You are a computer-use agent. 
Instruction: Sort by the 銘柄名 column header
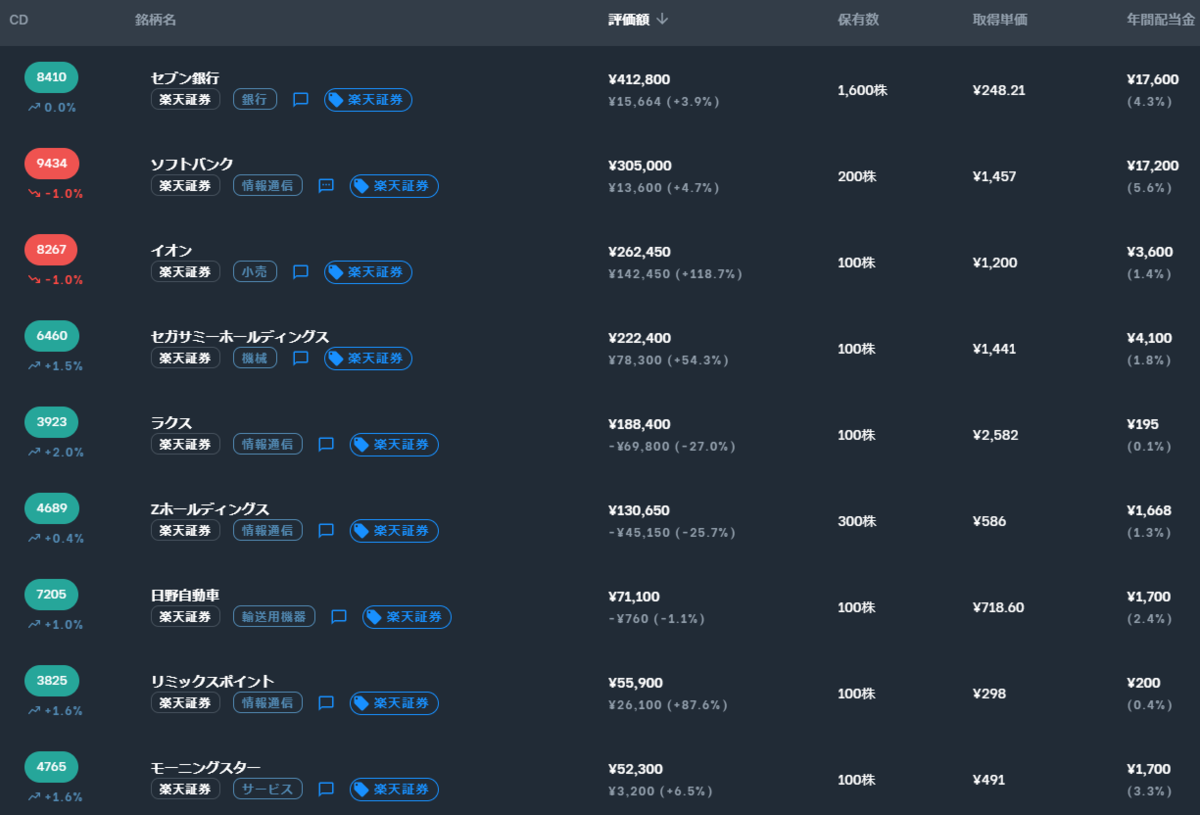[x=156, y=19]
